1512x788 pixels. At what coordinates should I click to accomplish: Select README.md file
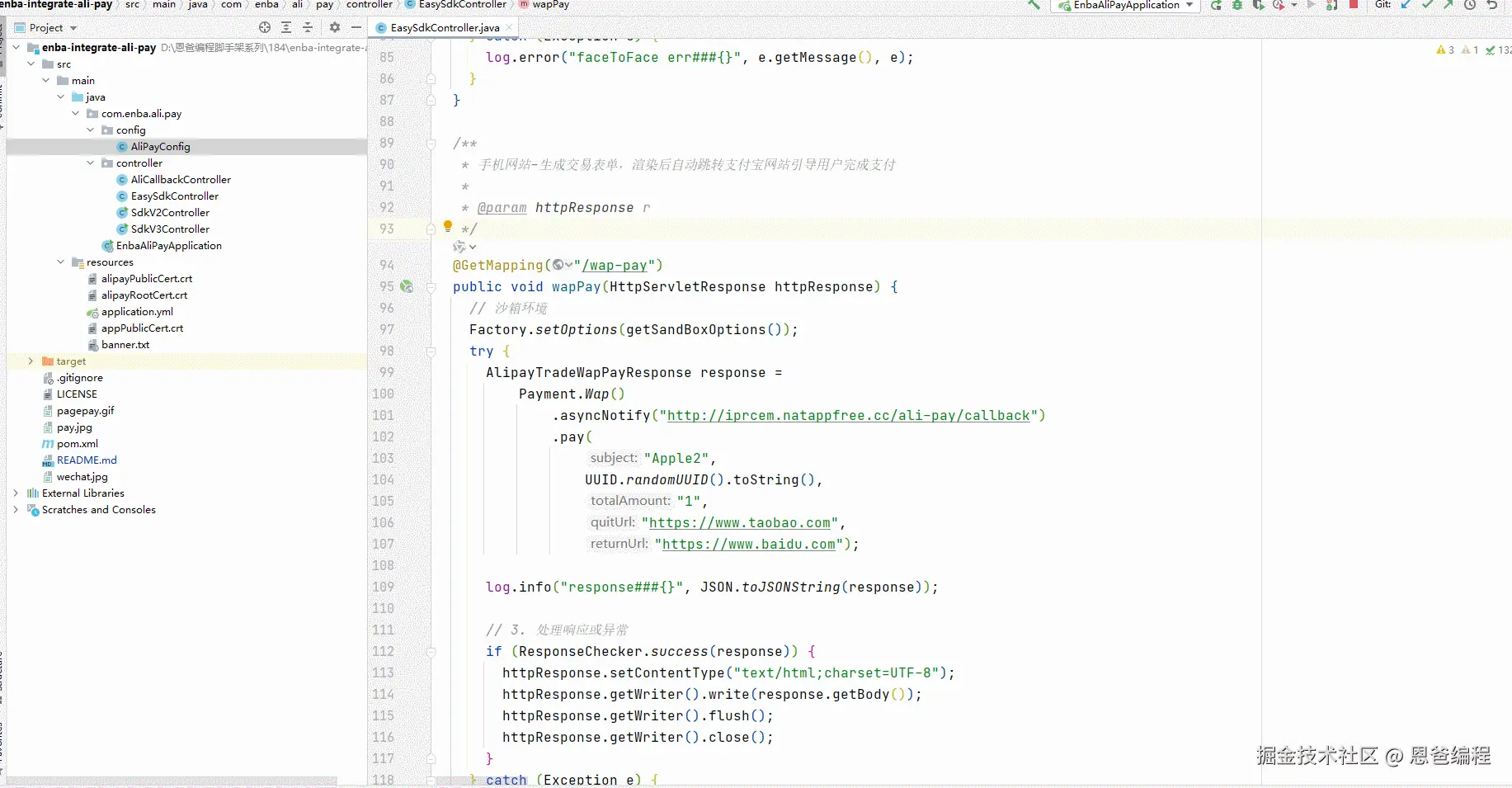[x=87, y=460]
